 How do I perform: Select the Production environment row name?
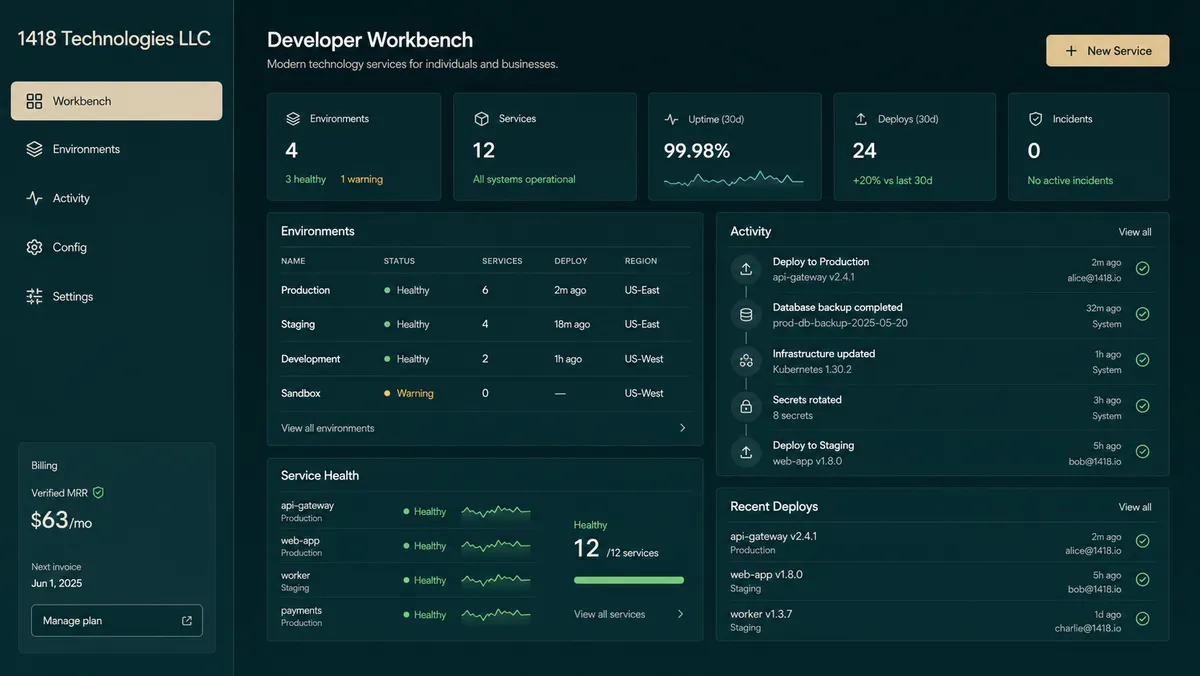[305, 290]
